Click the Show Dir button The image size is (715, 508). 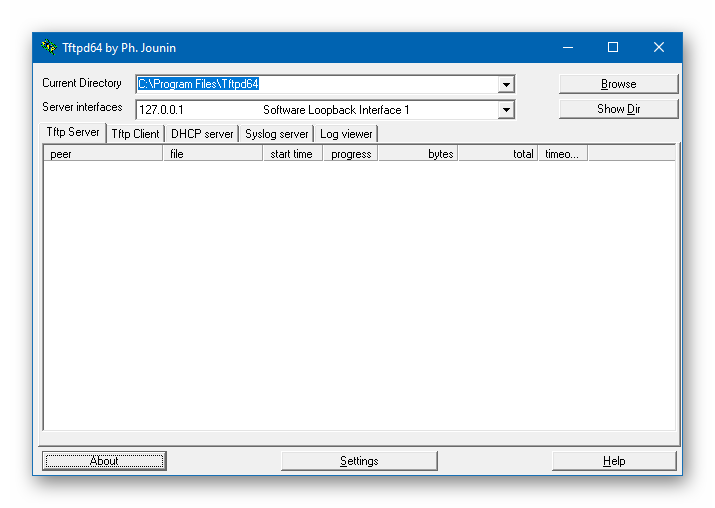click(618, 109)
